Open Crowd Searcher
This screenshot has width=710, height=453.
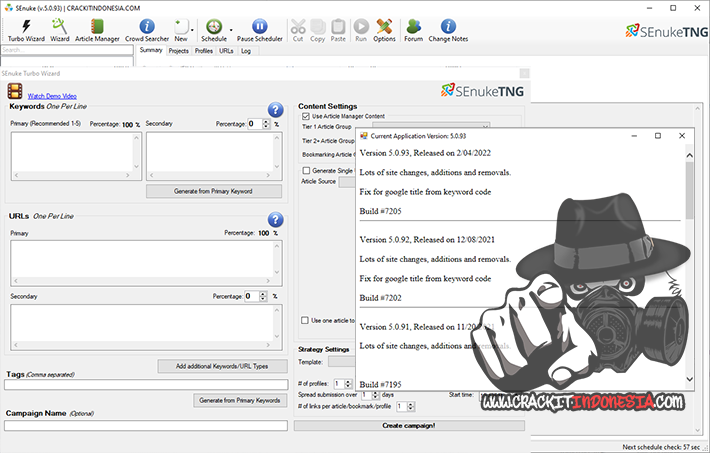tap(147, 30)
